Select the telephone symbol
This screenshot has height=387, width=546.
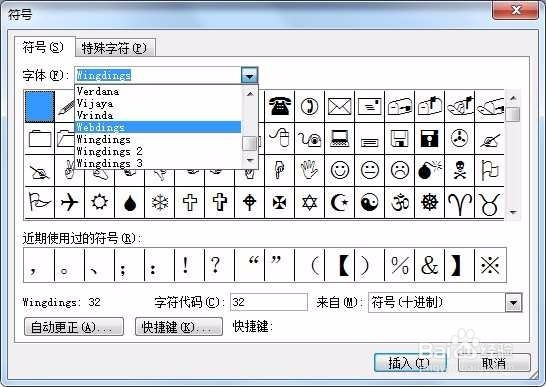280,106
